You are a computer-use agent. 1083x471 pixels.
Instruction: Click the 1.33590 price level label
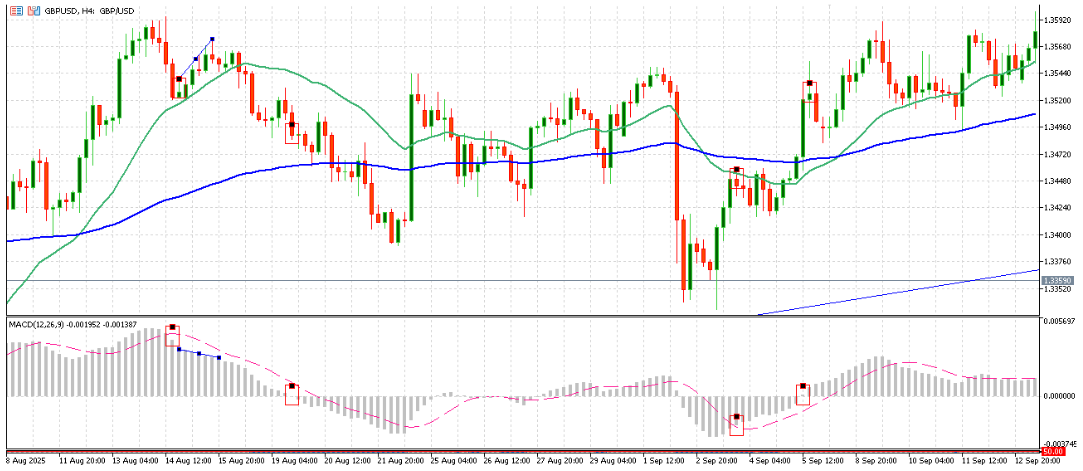(1058, 280)
